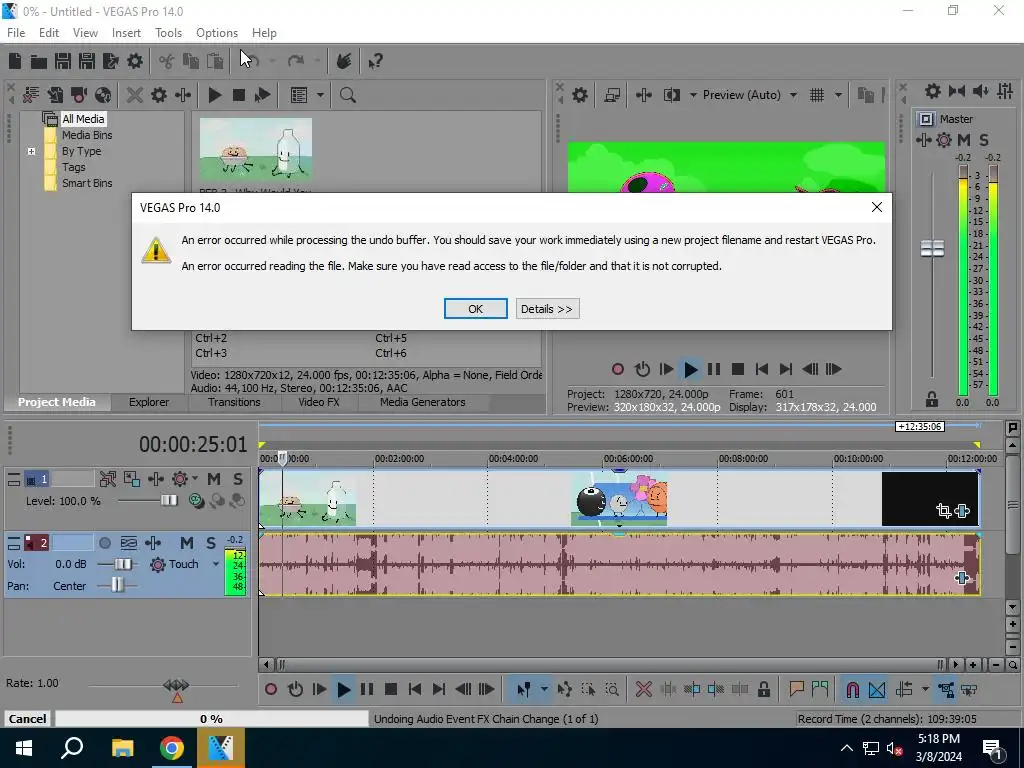Screen dimensions: 1024x768
Task: Select the Zoom Edit Tool in bottom toolbar
Action: [612, 689]
